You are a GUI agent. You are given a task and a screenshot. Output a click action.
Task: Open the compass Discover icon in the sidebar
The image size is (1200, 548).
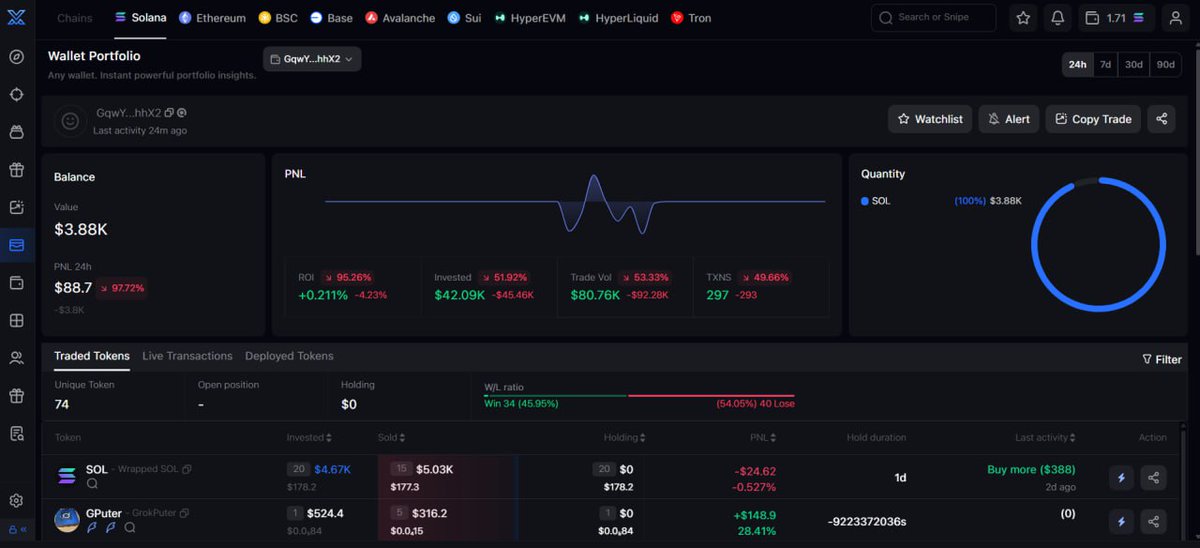(x=16, y=56)
